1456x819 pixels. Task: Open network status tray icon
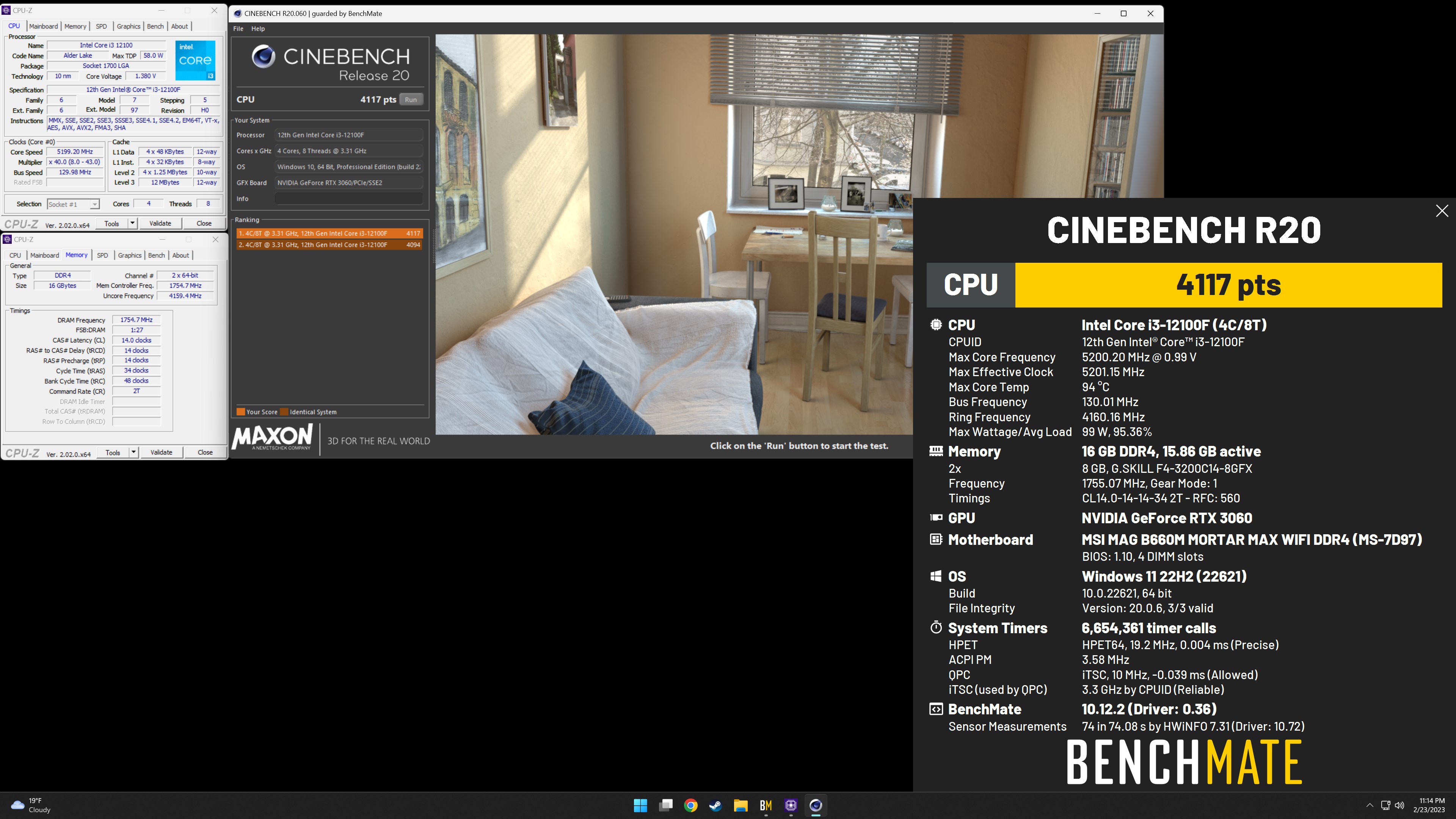click(x=1385, y=805)
